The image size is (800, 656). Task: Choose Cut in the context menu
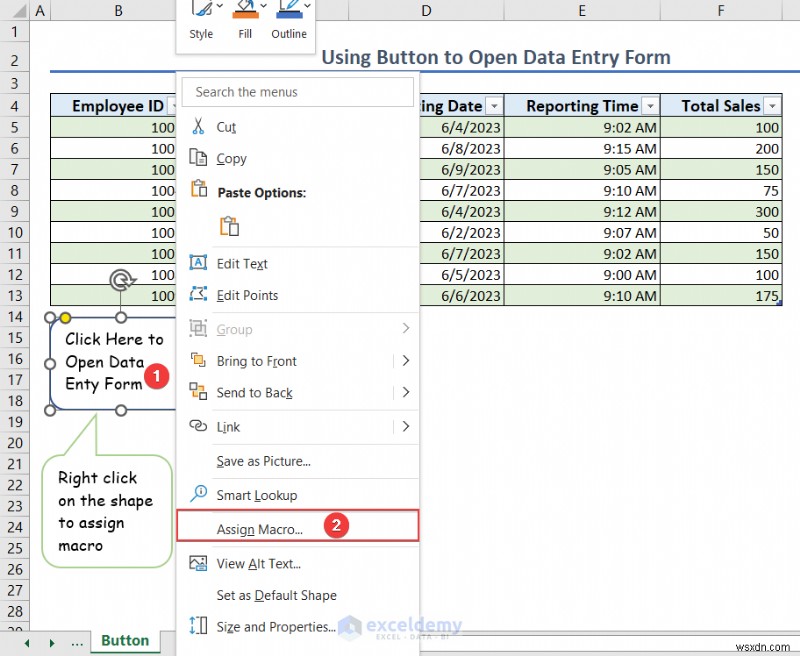(297, 127)
